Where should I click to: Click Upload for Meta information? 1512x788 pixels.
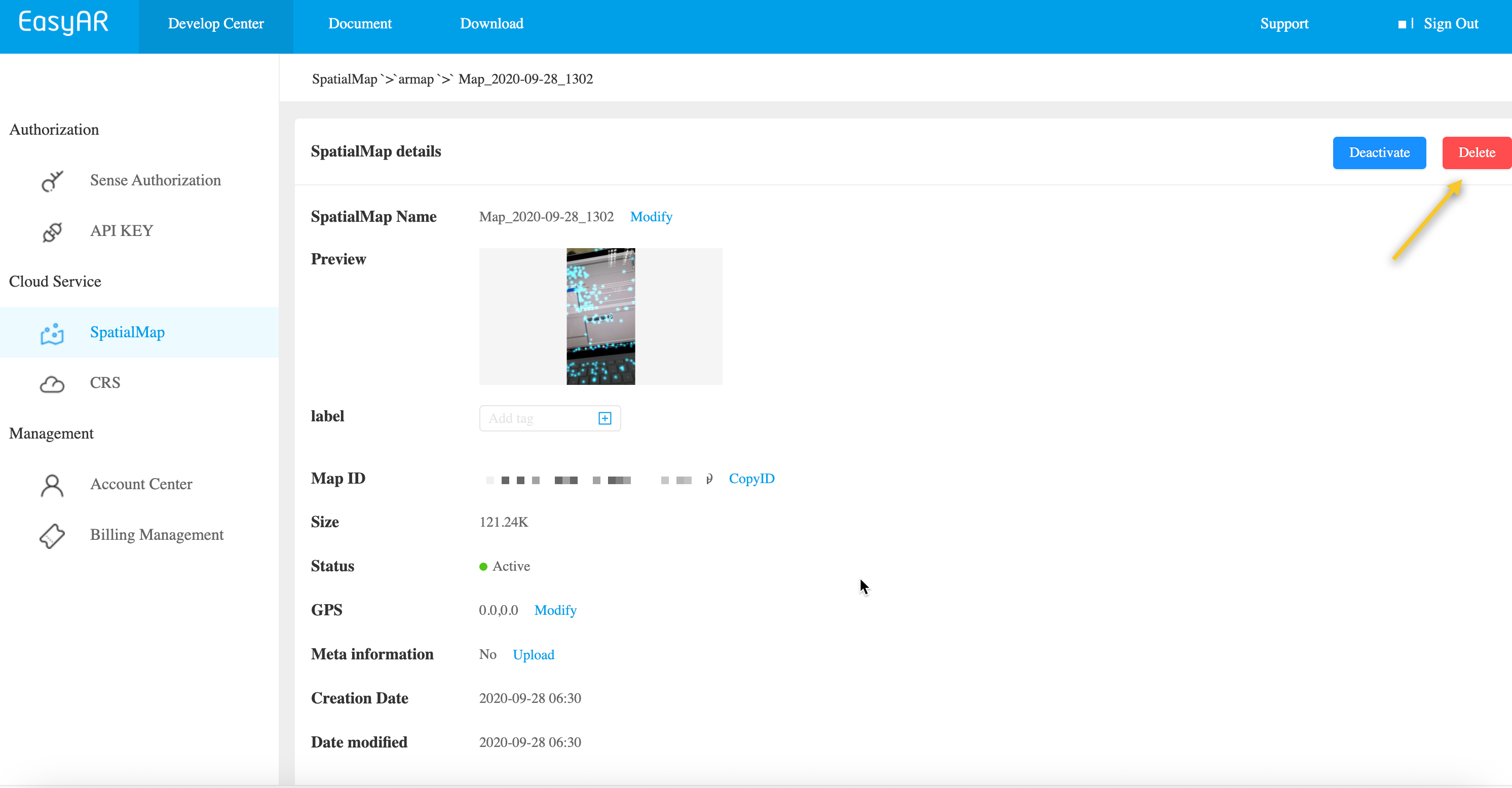coord(533,655)
